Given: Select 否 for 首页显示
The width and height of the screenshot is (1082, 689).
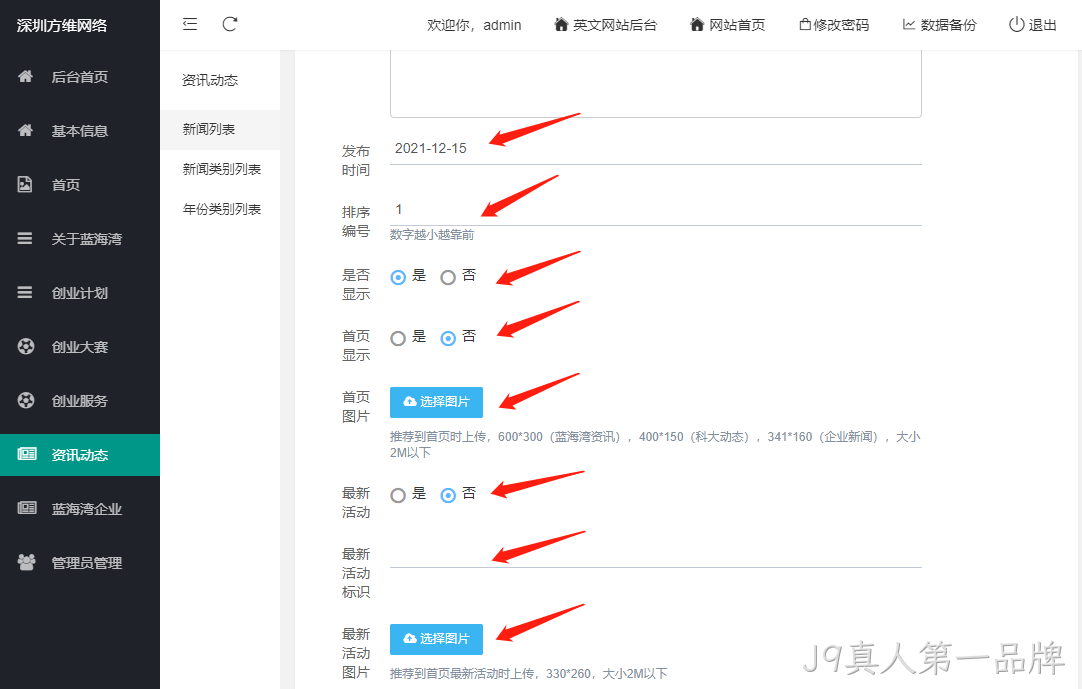Looking at the screenshot, I should (x=448, y=338).
